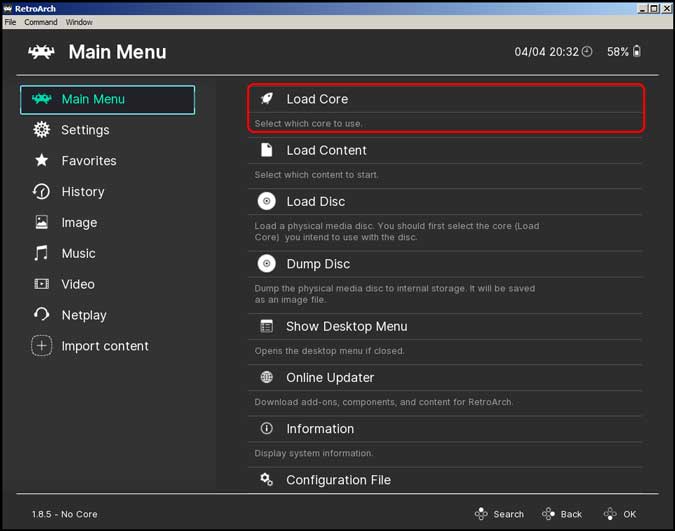Open the File menu

(10, 22)
